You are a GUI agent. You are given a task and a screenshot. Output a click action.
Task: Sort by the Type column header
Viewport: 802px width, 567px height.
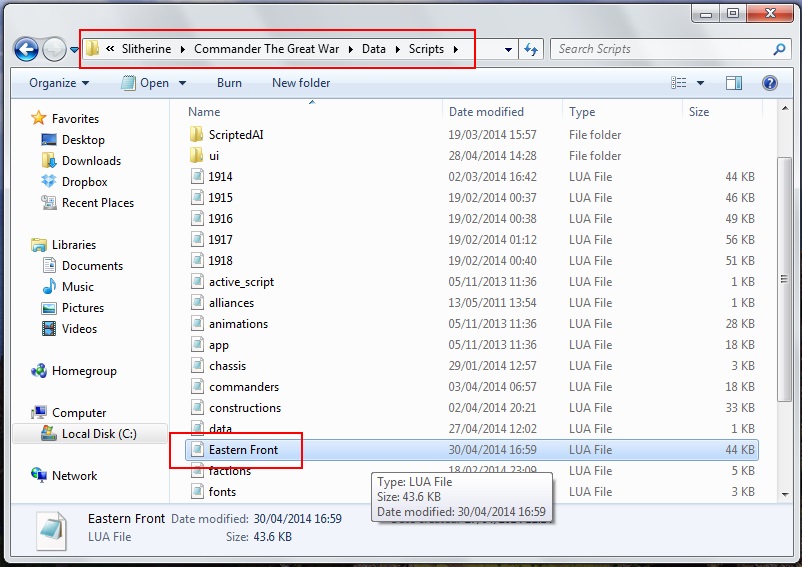582,112
